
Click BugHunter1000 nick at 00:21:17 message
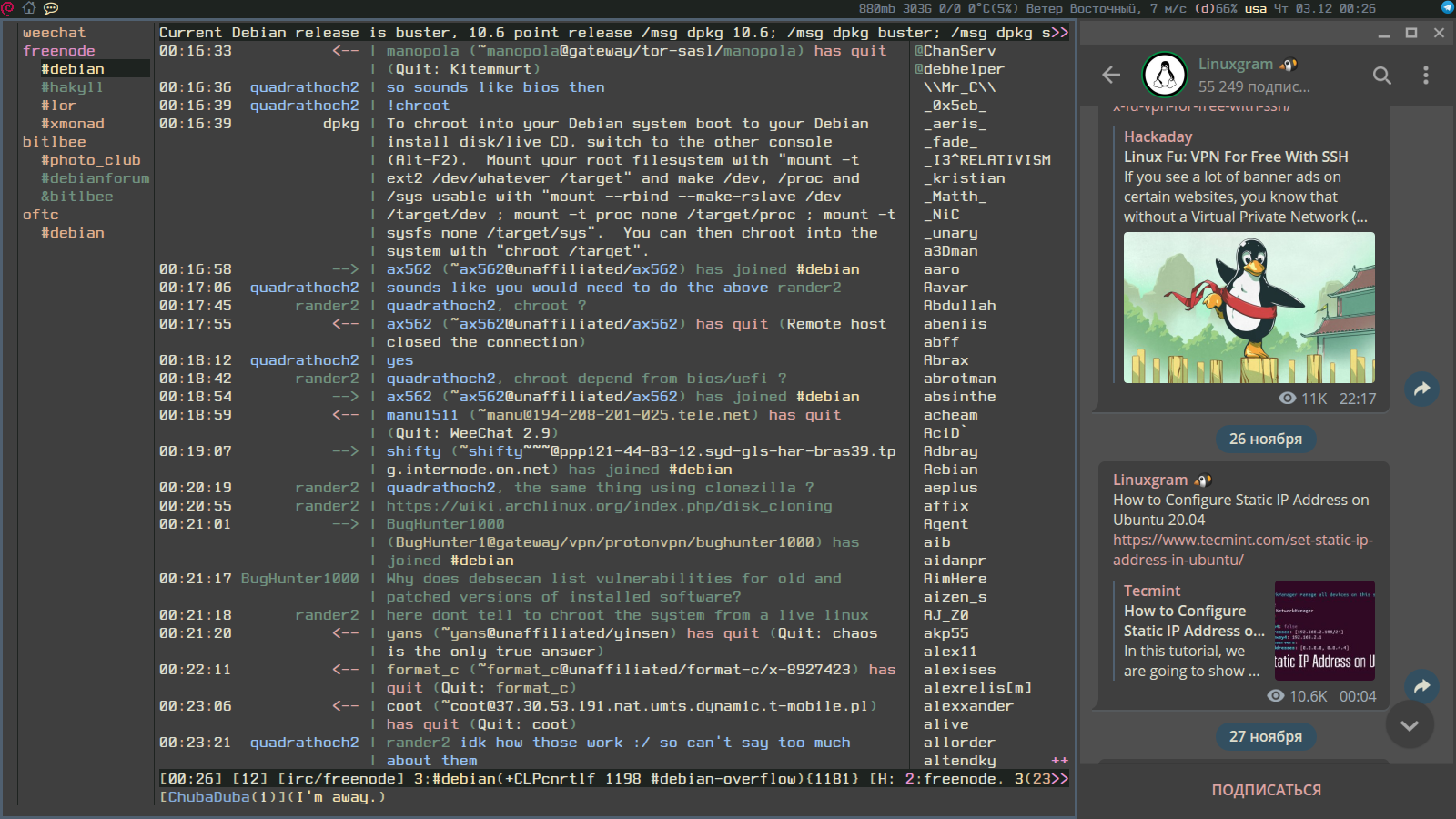click(299, 579)
